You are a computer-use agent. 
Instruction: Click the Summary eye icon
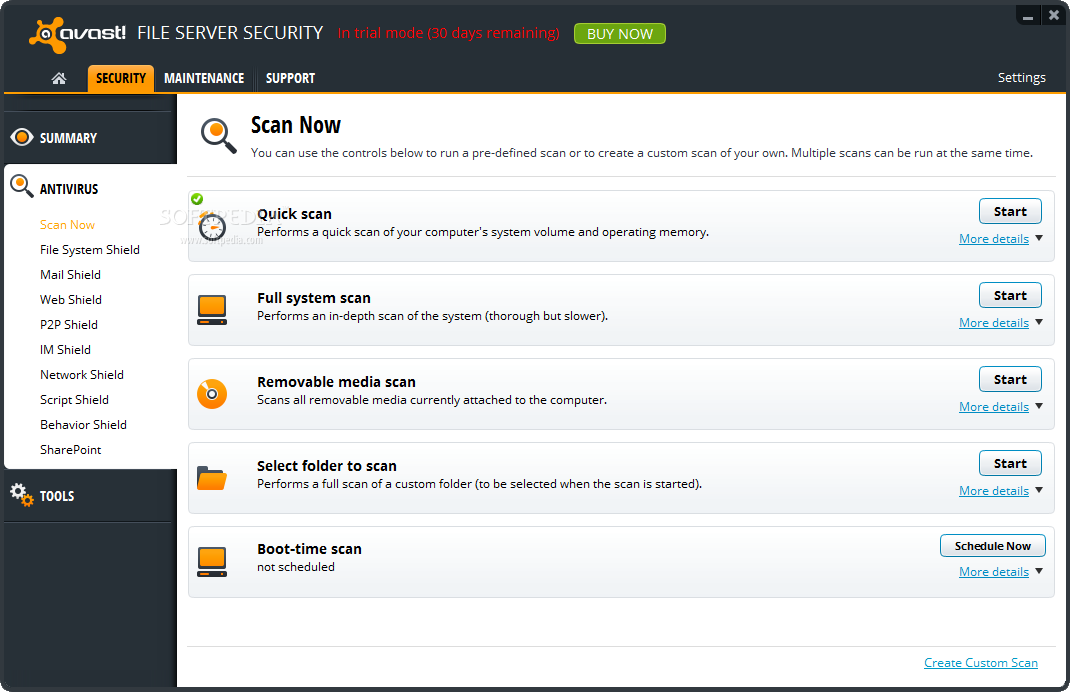pos(22,137)
